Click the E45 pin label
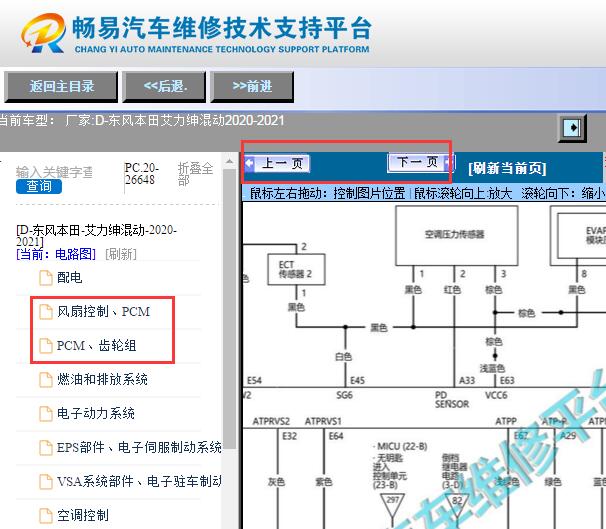606x529 pixels. pos(357,381)
